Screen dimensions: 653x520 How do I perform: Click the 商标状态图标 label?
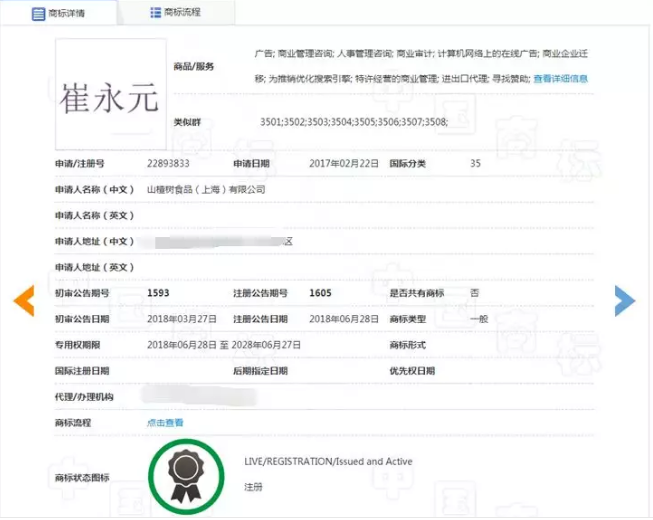click(x=82, y=477)
